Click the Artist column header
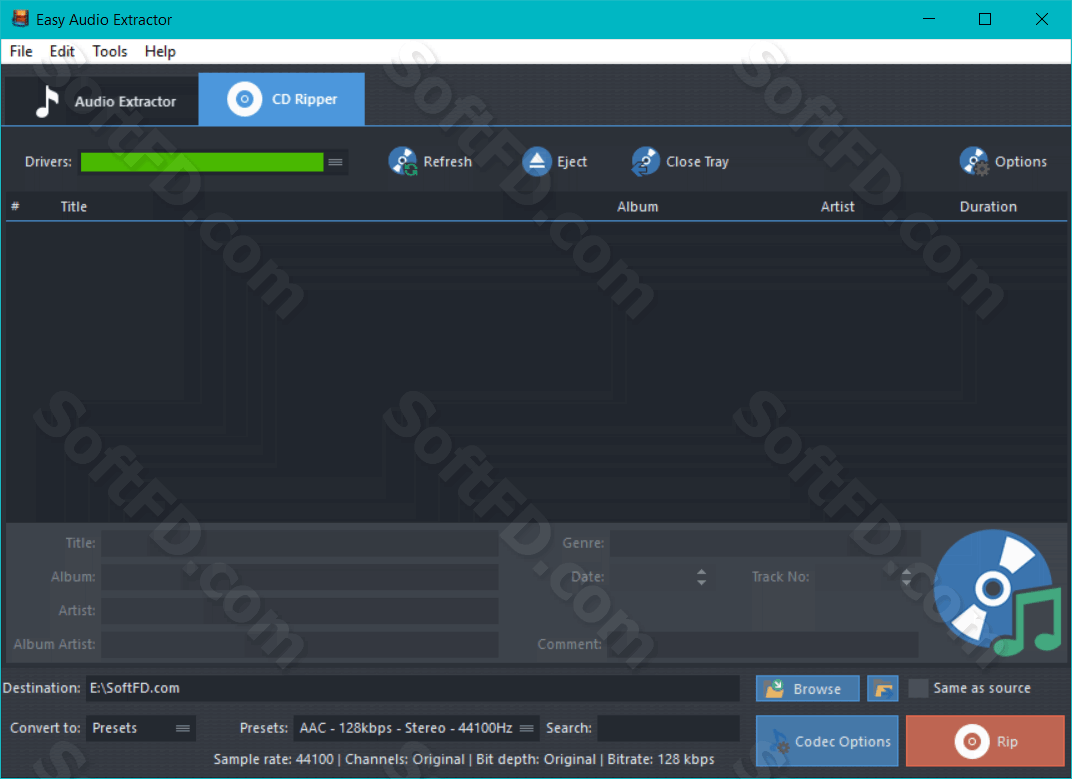The image size is (1072, 779). 838,207
